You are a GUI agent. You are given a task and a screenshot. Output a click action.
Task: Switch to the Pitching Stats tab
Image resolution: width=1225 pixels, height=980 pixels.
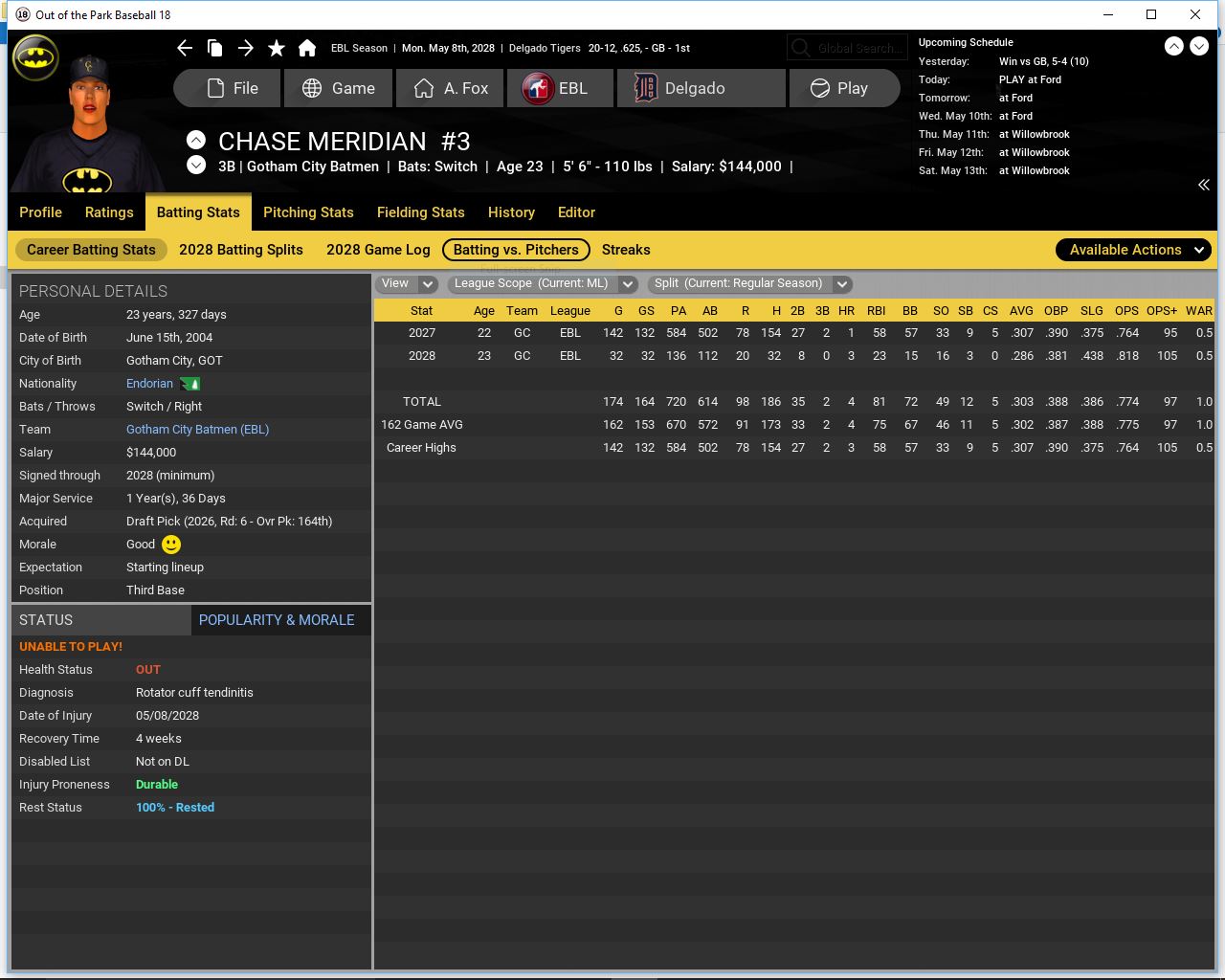[308, 212]
